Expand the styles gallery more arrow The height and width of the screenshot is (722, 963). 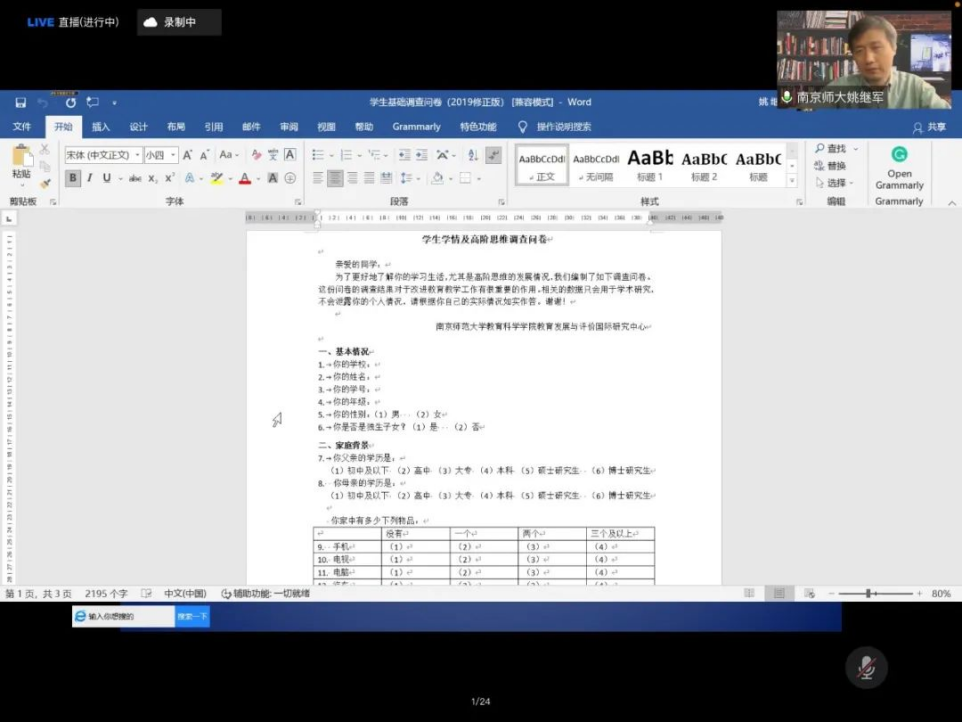coord(792,181)
